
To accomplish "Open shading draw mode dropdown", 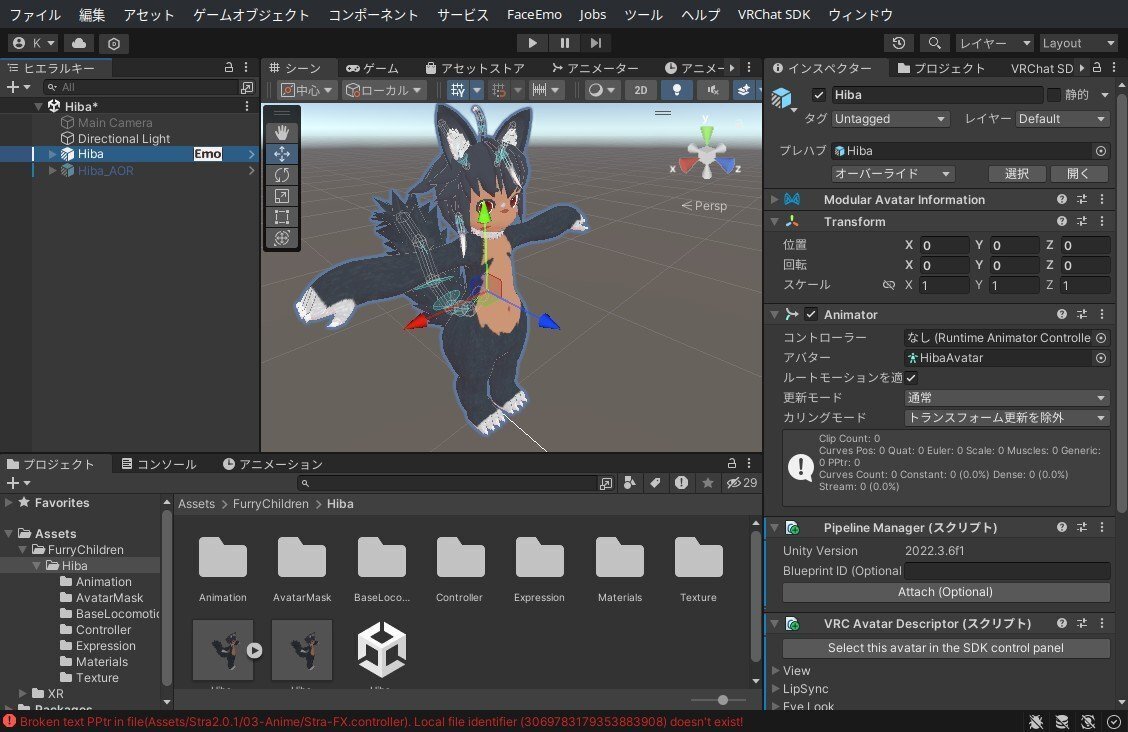I will (x=601, y=90).
